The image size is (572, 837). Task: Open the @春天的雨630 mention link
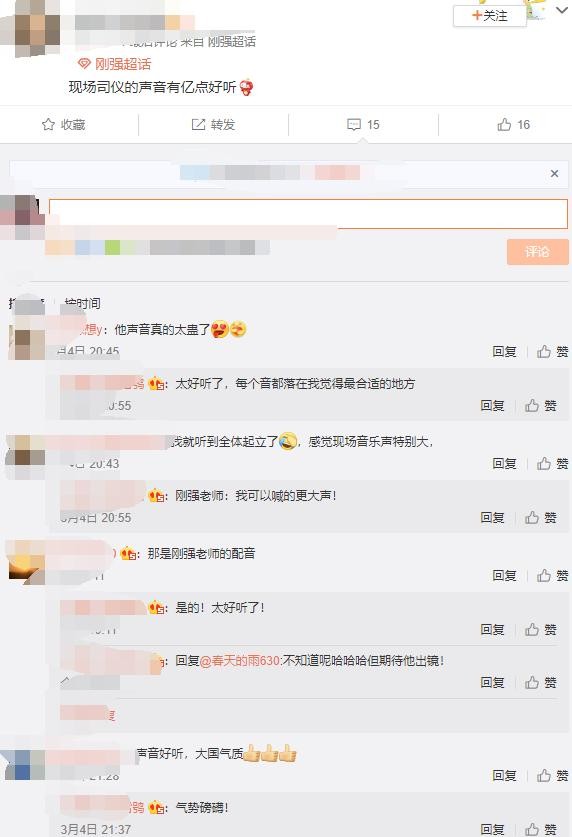(x=240, y=661)
